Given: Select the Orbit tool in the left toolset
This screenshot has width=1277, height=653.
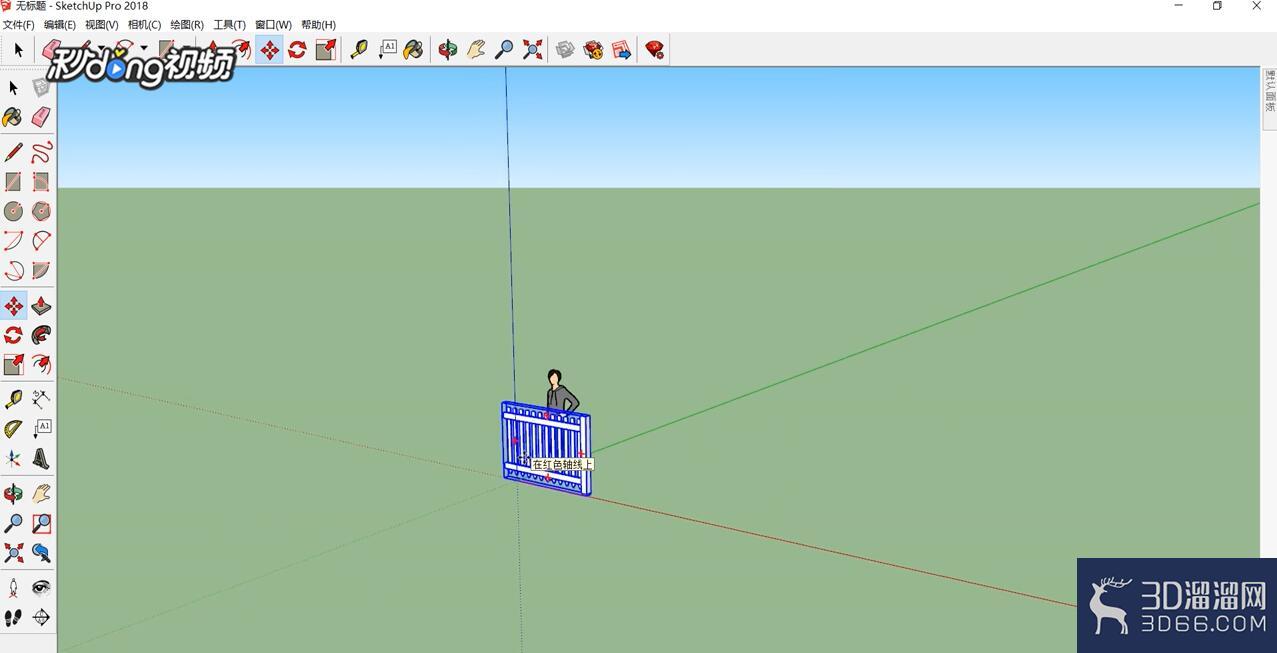Looking at the screenshot, I should (x=13, y=494).
